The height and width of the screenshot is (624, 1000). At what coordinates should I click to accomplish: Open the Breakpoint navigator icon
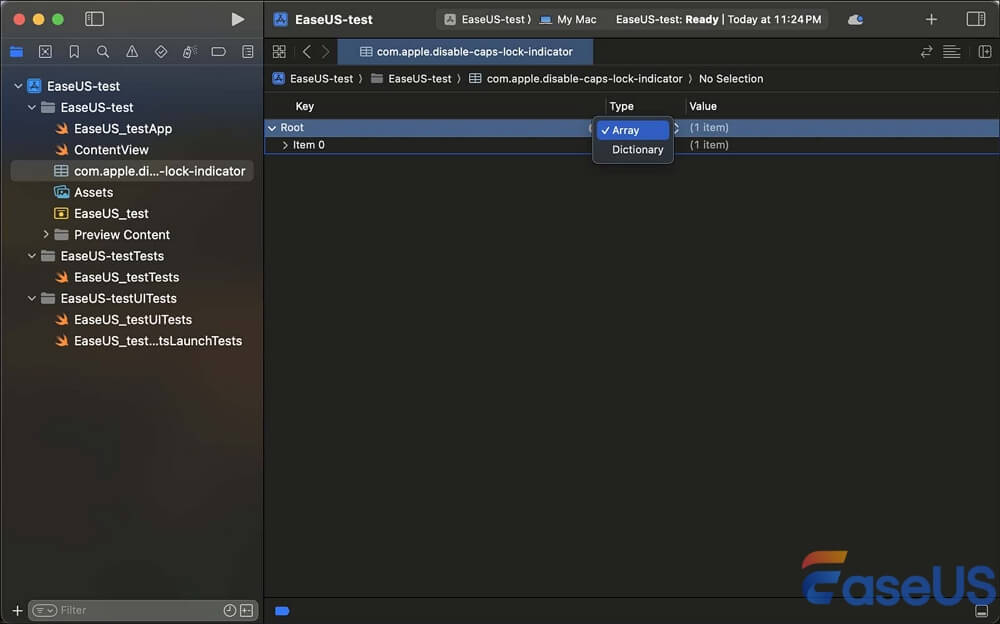219,52
